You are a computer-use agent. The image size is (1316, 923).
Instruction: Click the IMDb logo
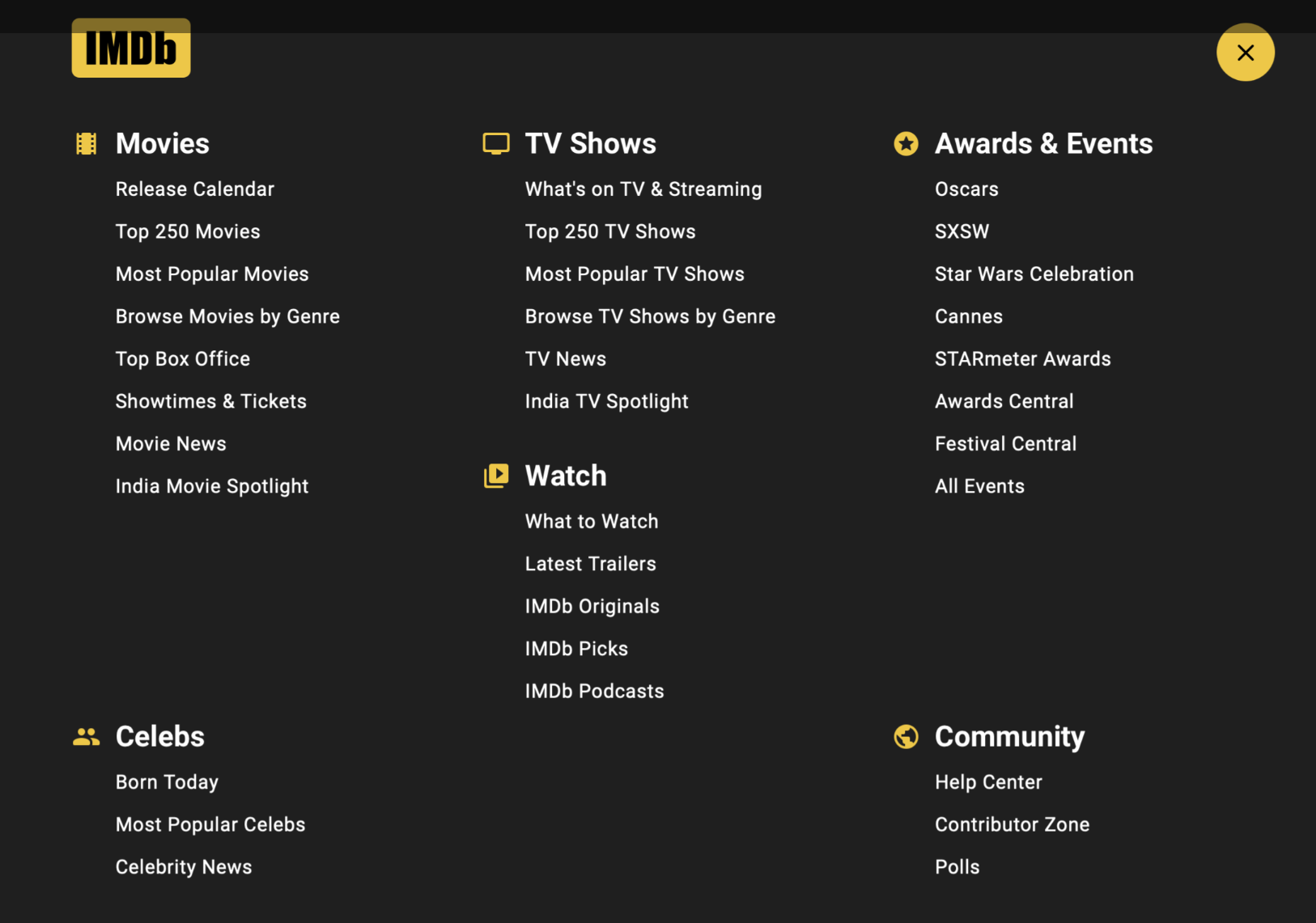[131, 48]
